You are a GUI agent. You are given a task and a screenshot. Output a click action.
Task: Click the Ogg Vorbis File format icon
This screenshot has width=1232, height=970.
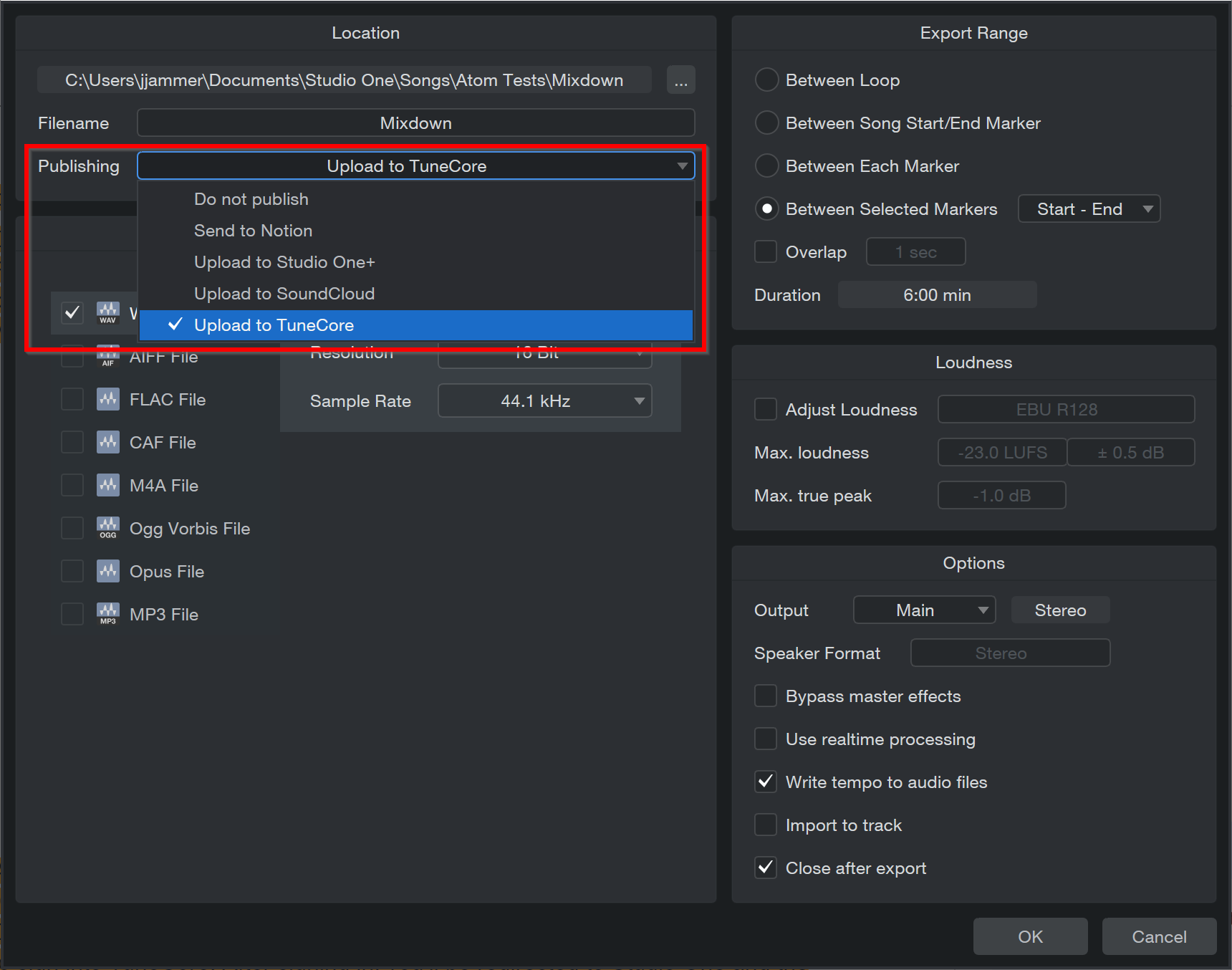108,528
